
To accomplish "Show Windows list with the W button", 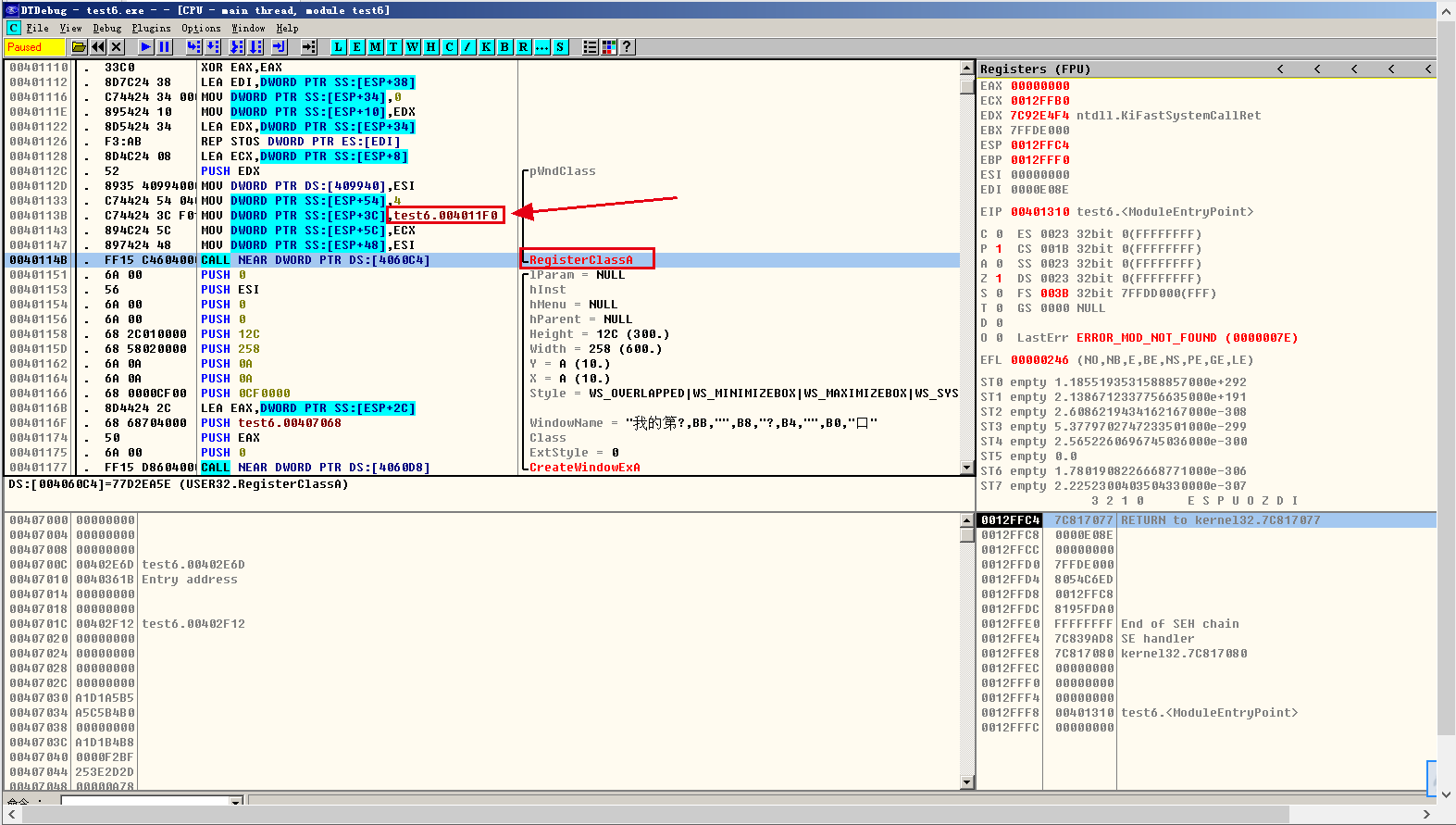I will [413, 47].
